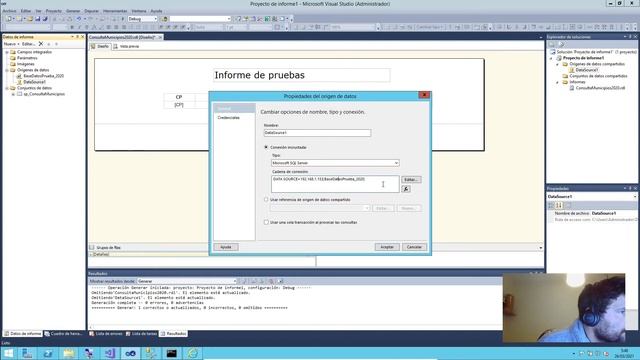Open File Explorer from the taskbar

(x=69, y=353)
